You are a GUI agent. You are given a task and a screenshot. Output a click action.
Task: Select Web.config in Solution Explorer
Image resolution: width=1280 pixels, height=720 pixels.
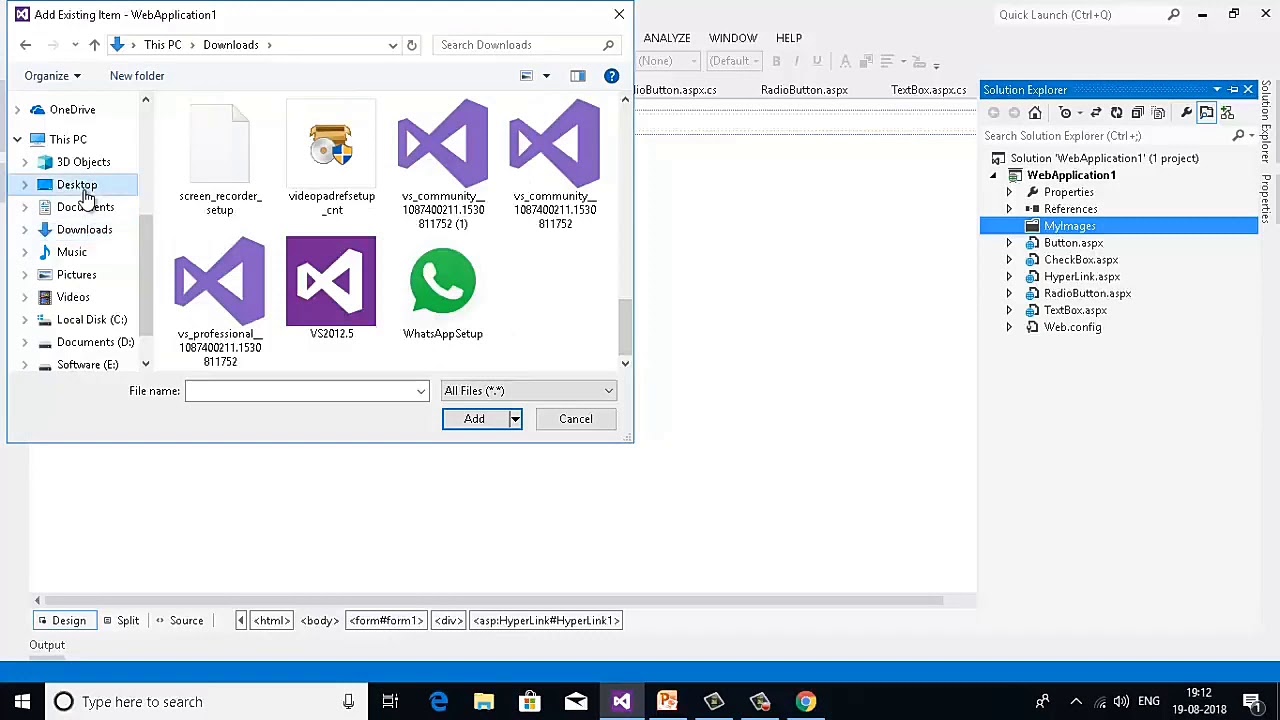[x=1072, y=328]
